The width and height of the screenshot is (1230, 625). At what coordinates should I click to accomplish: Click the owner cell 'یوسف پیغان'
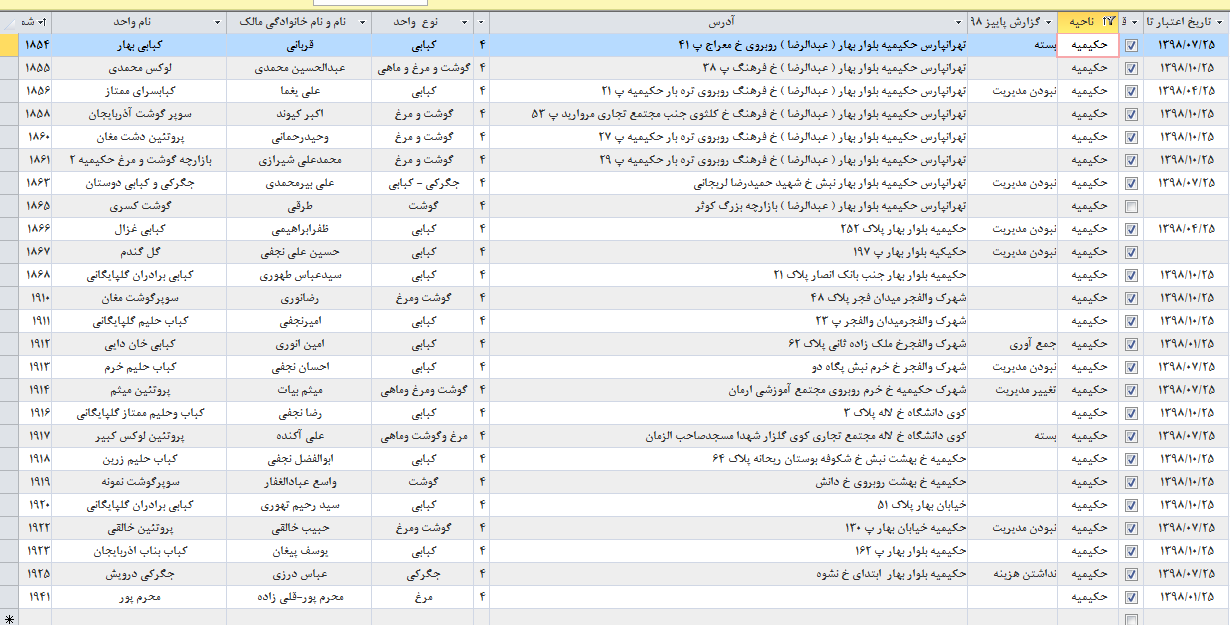click(x=299, y=551)
